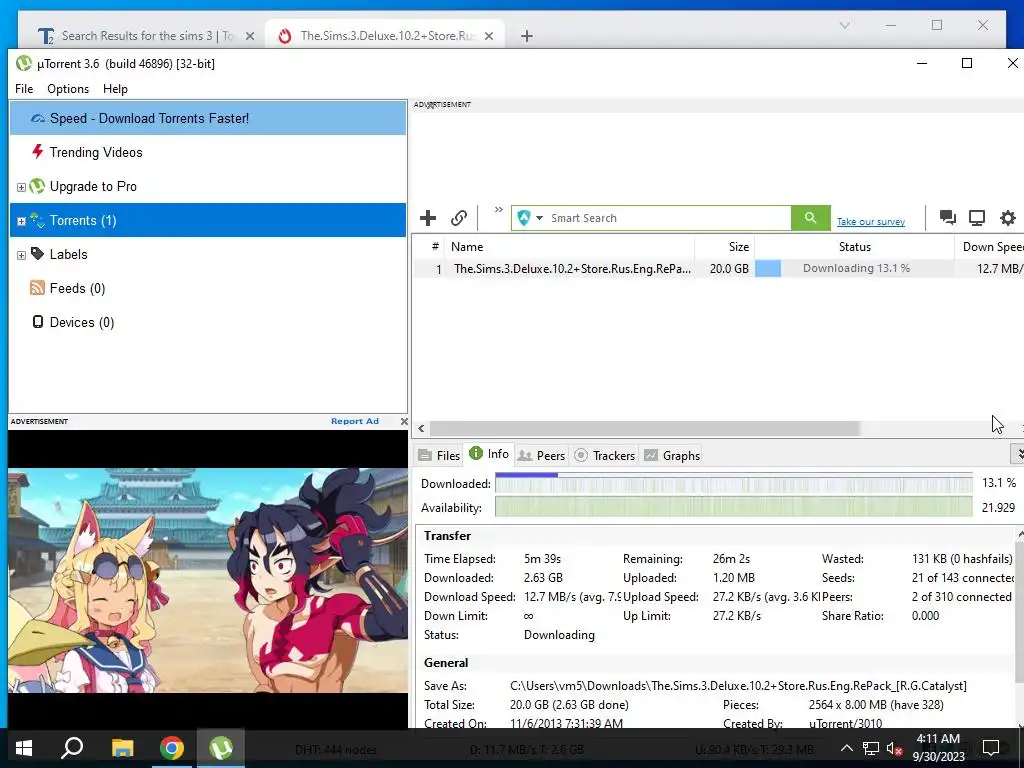Image resolution: width=1024 pixels, height=768 pixels.
Task: Open File Explorer from taskbar
Action: pyautogui.click(x=122, y=748)
